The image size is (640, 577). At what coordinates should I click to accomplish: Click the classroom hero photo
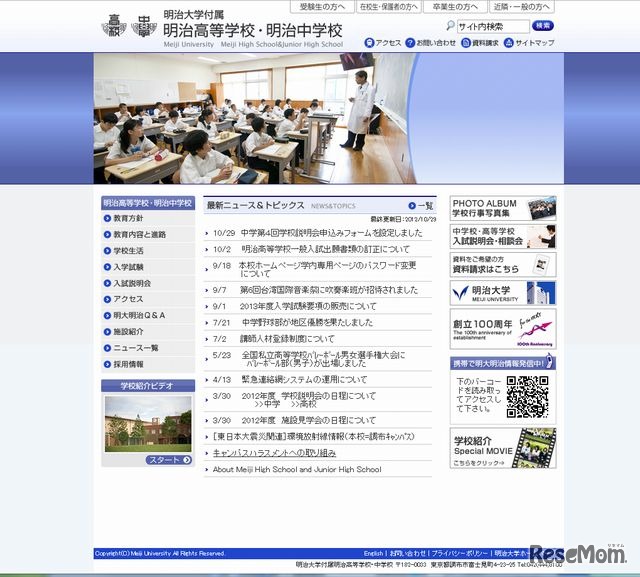point(255,118)
